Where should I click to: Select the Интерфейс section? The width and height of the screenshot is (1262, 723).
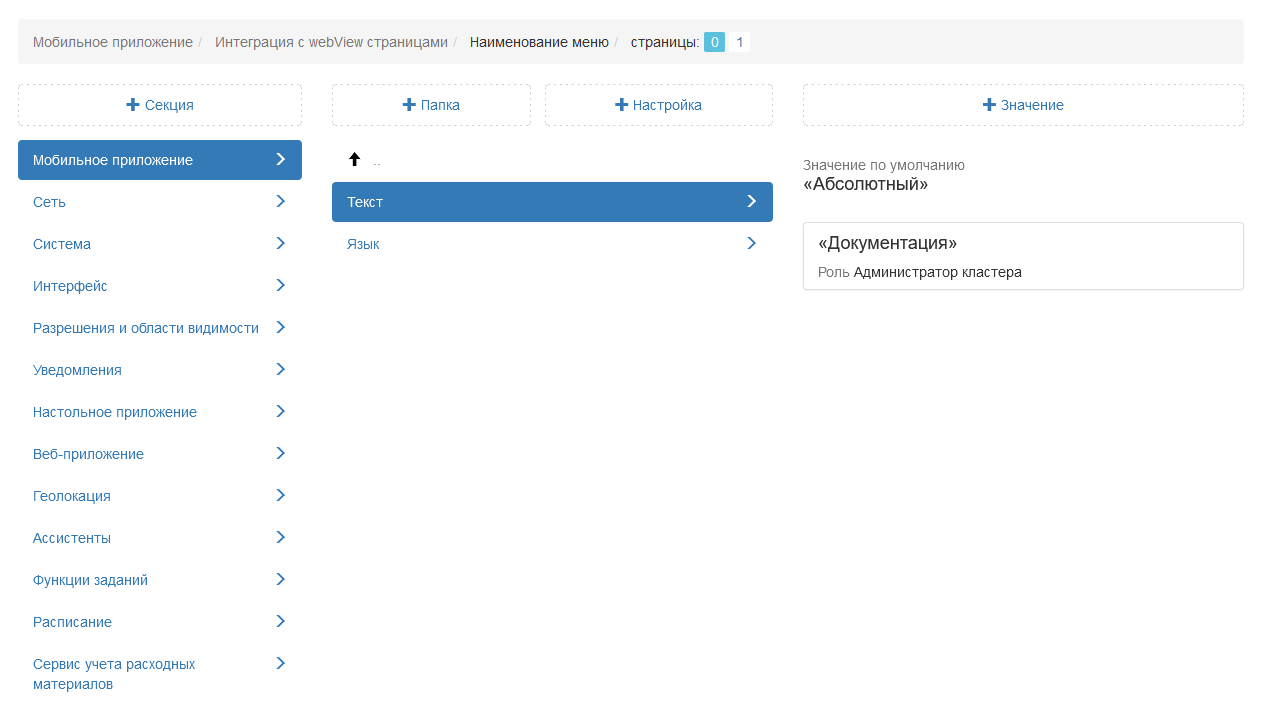(70, 286)
